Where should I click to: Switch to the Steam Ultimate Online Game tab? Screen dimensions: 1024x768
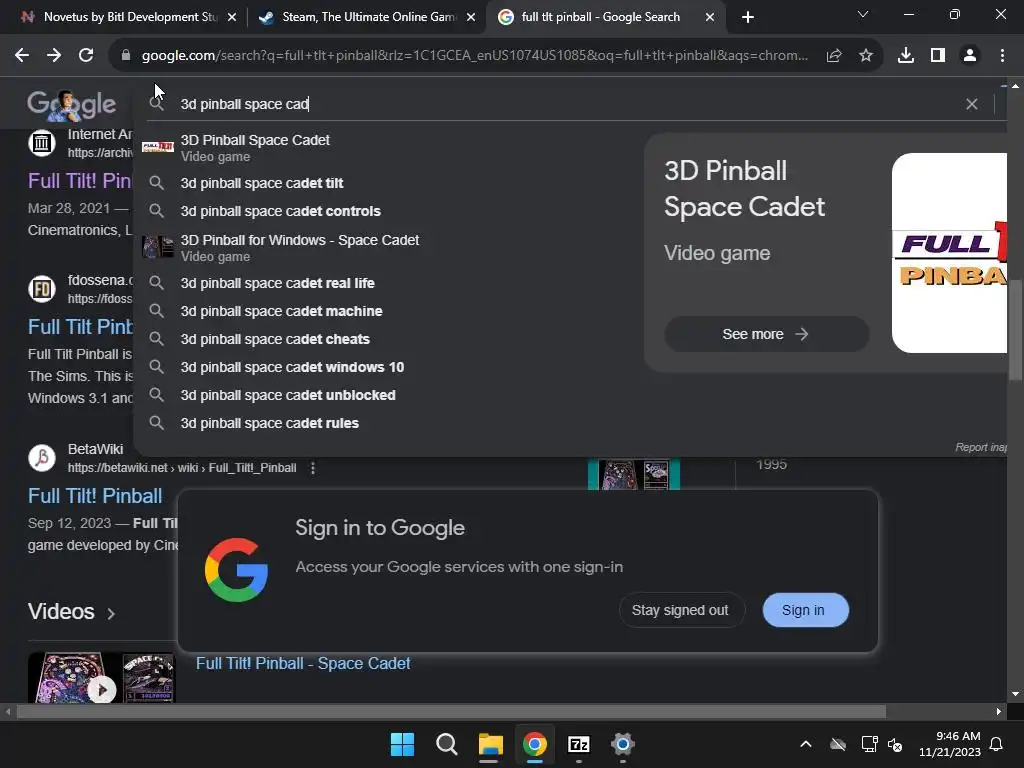pyautogui.click(x=366, y=17)
